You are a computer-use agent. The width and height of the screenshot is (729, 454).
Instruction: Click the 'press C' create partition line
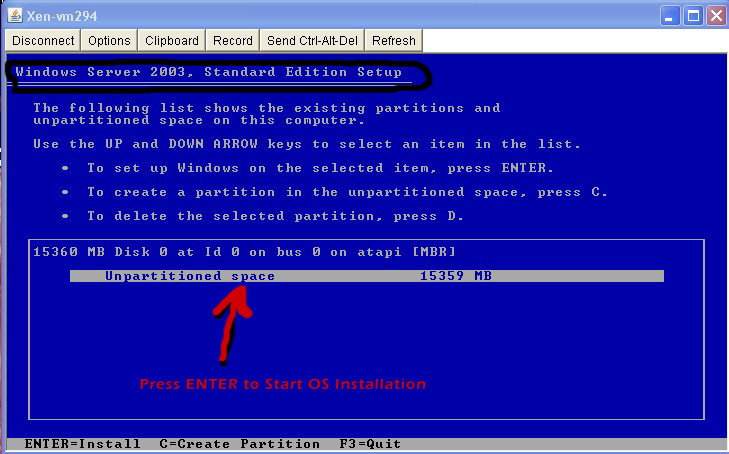pyautogui.click(x=347, y=192)
